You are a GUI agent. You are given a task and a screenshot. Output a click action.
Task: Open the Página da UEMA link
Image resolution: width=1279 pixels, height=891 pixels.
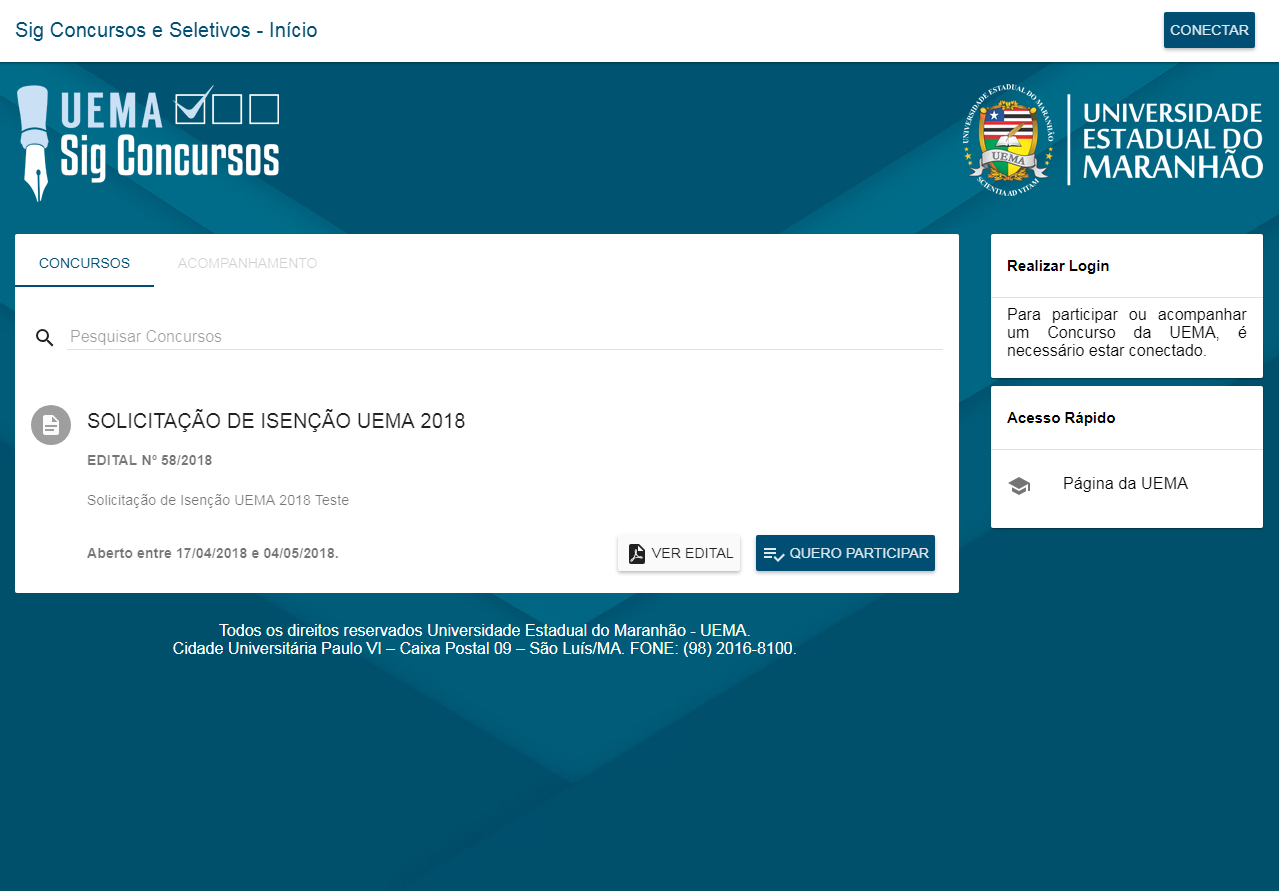coord(1125,484)
